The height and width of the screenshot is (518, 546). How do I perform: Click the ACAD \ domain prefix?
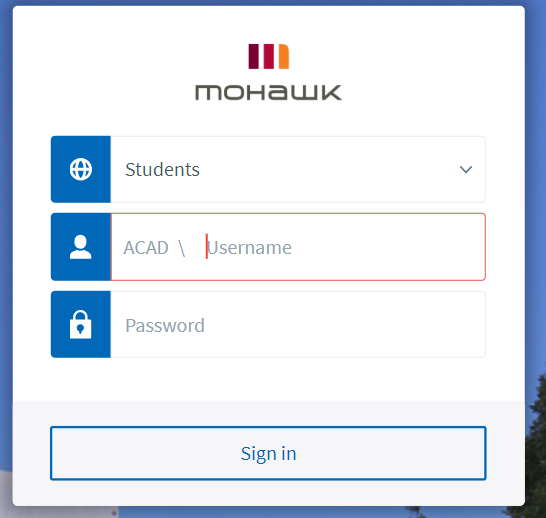pyautogui.click(x=154, y=248)
